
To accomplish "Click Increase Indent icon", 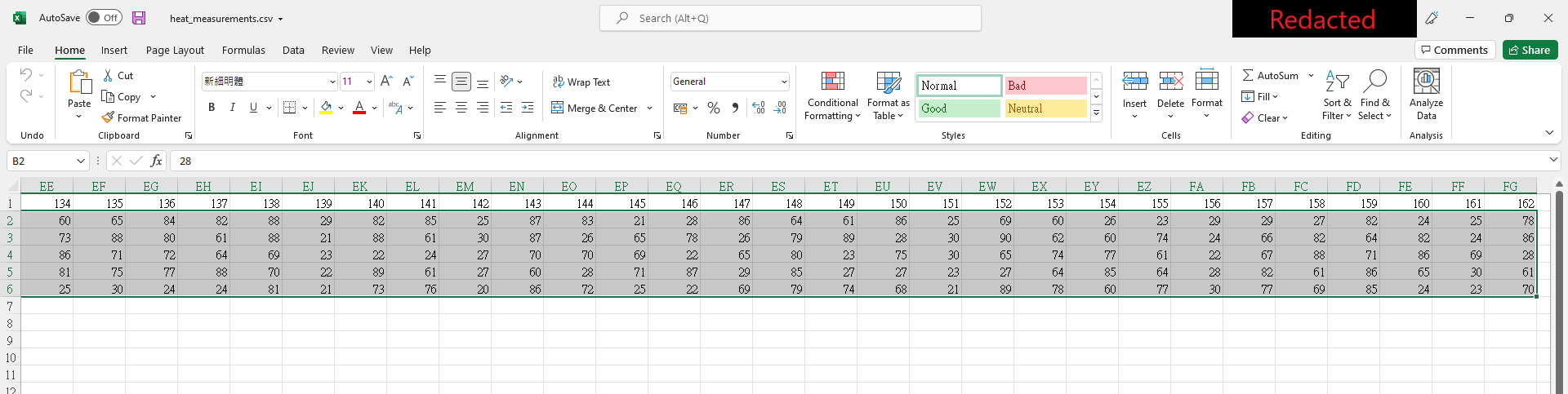I will click(528, 107).
